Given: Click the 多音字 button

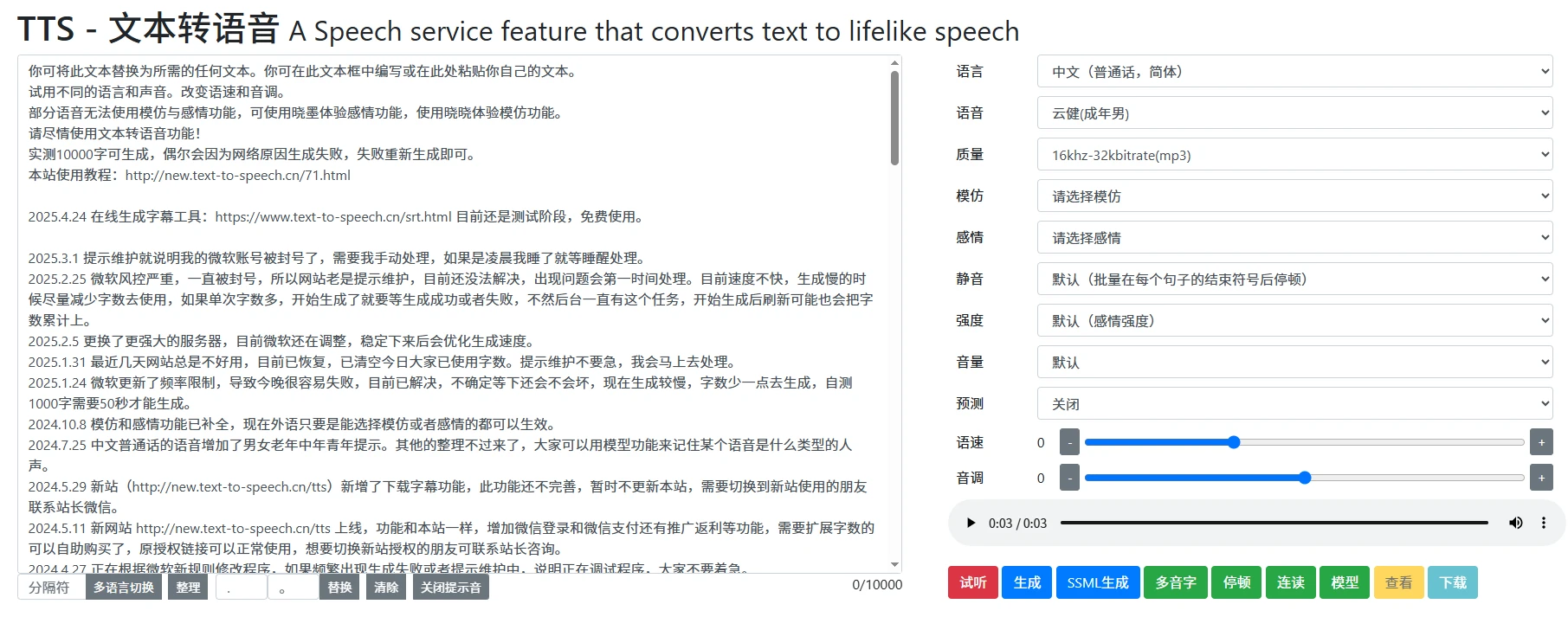Looking at the screenshot, I should pos(1175,582).
